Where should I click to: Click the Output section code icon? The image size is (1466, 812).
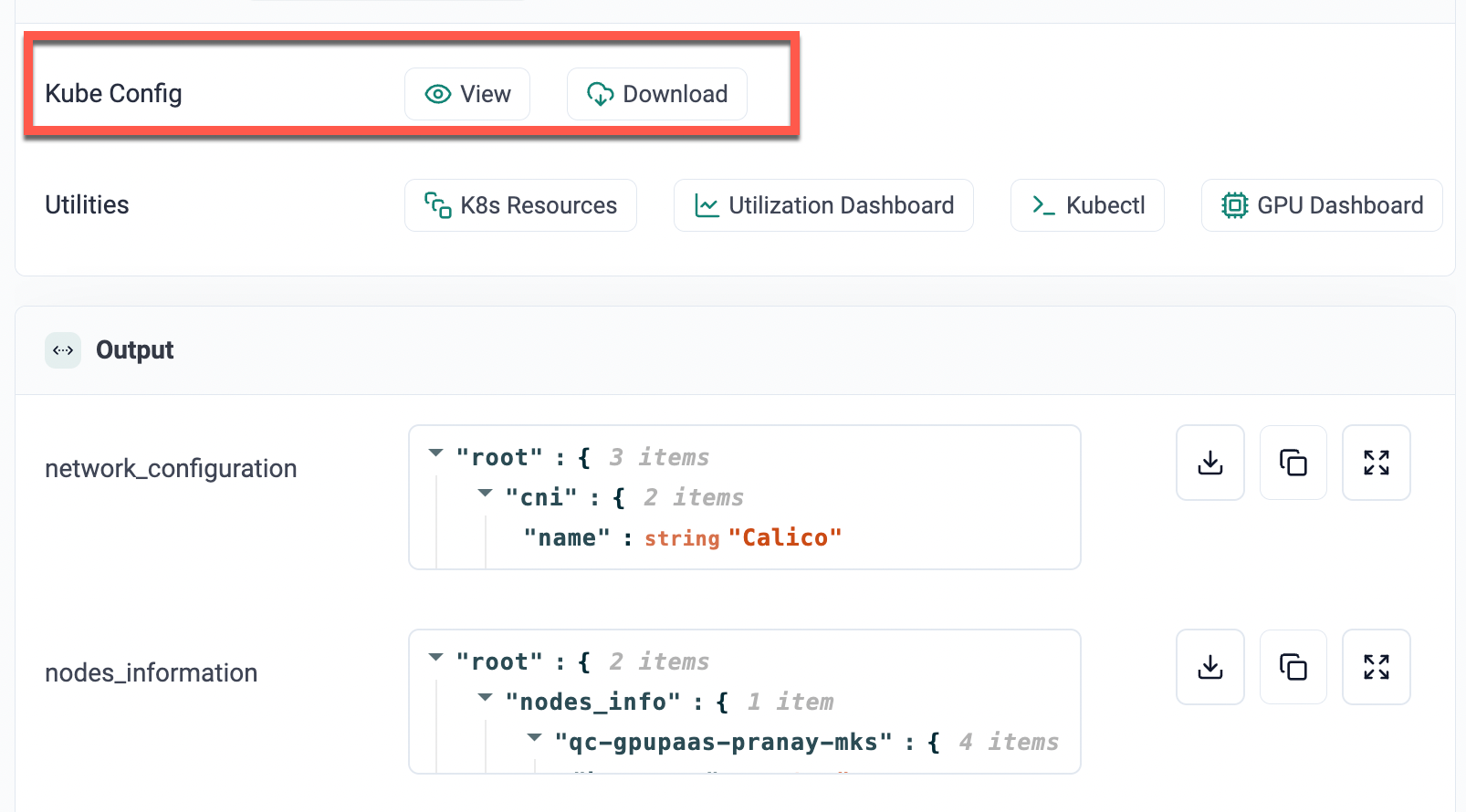click(x=63, y=350)
